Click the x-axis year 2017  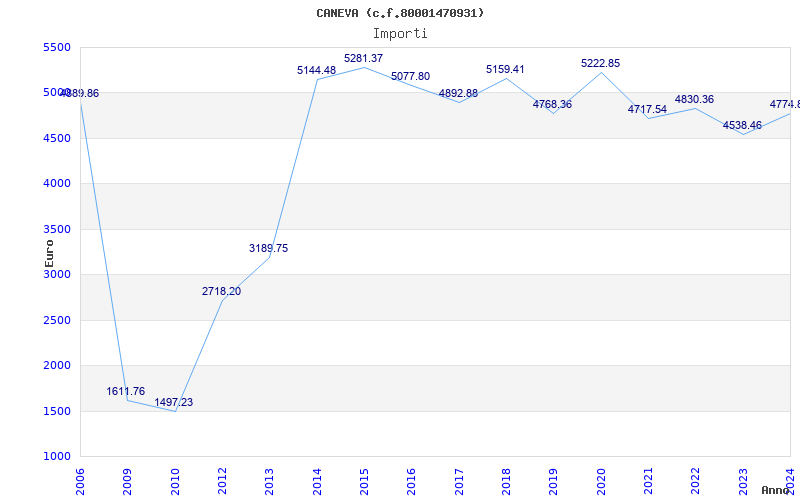click(x=459, y=482)
